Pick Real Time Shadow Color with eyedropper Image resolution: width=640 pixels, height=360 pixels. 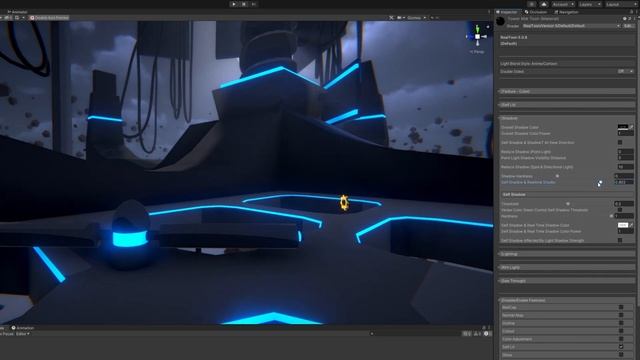pyautogui.click(x=631, y=225)
